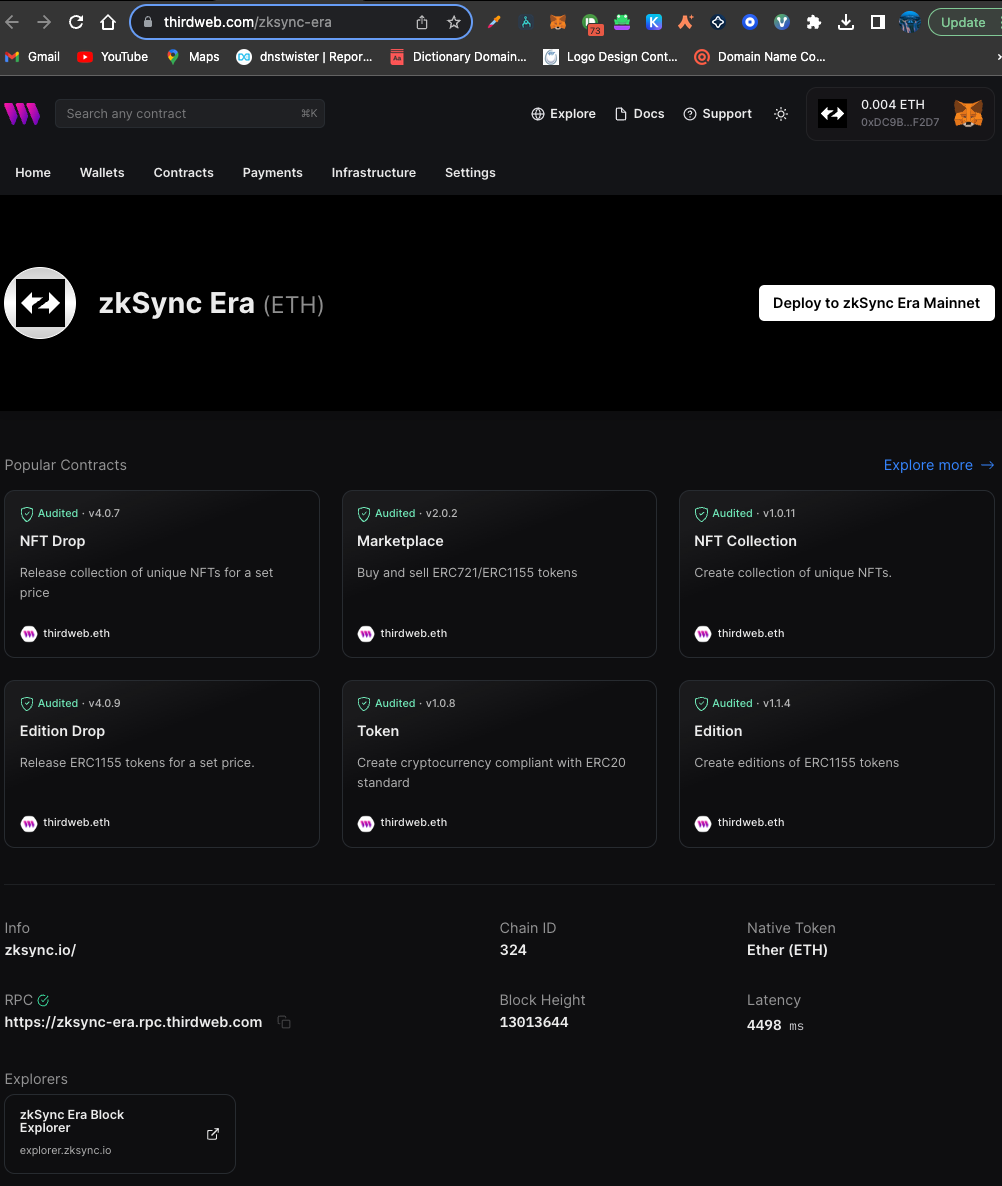Open the Token contract card

pyautogui.click(x=499, y=764)
